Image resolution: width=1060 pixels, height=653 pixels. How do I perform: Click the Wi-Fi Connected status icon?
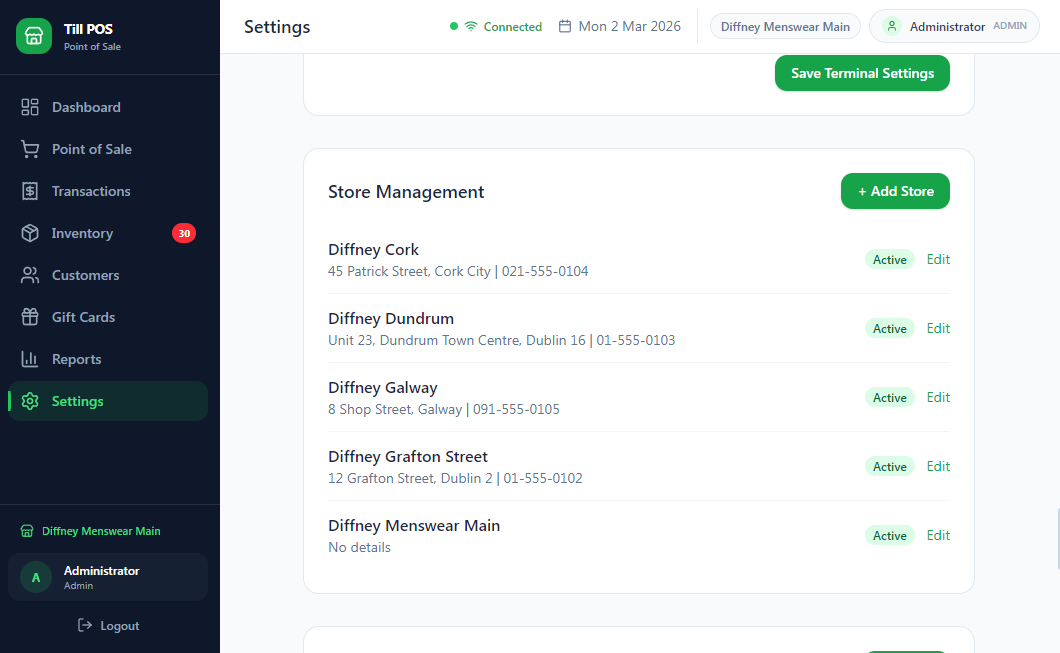coord(470,26)
